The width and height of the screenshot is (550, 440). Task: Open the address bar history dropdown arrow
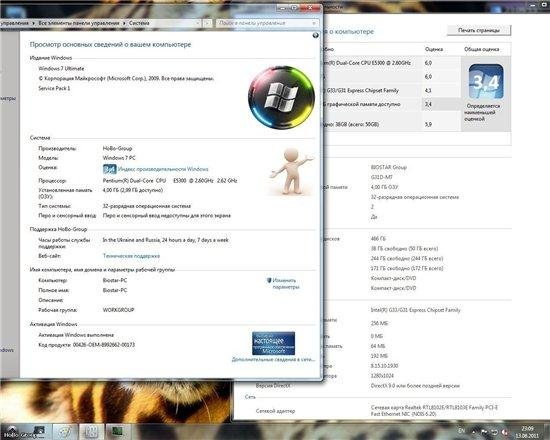[198, 23]
